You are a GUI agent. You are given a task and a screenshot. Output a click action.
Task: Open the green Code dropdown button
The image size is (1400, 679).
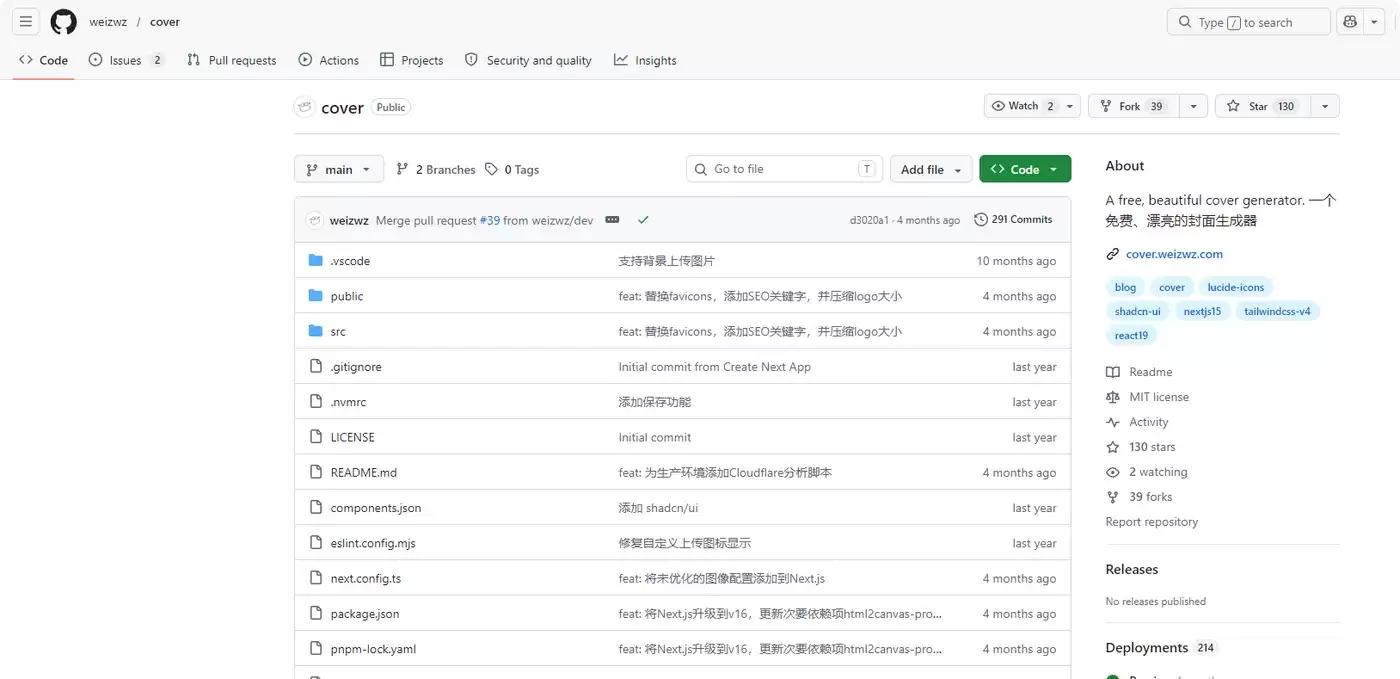[x=1025, y=169]
